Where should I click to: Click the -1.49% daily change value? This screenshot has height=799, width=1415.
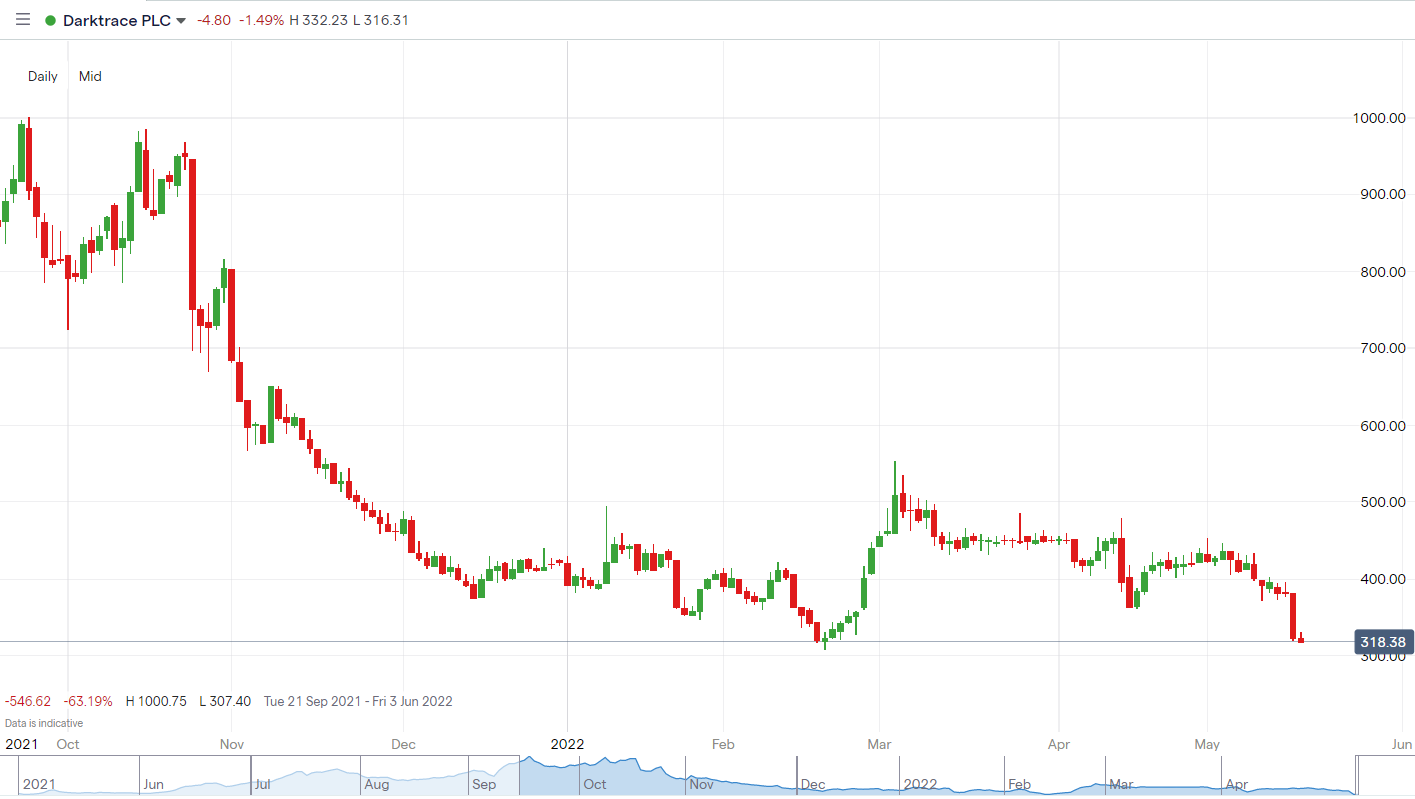tap(261, 21)
